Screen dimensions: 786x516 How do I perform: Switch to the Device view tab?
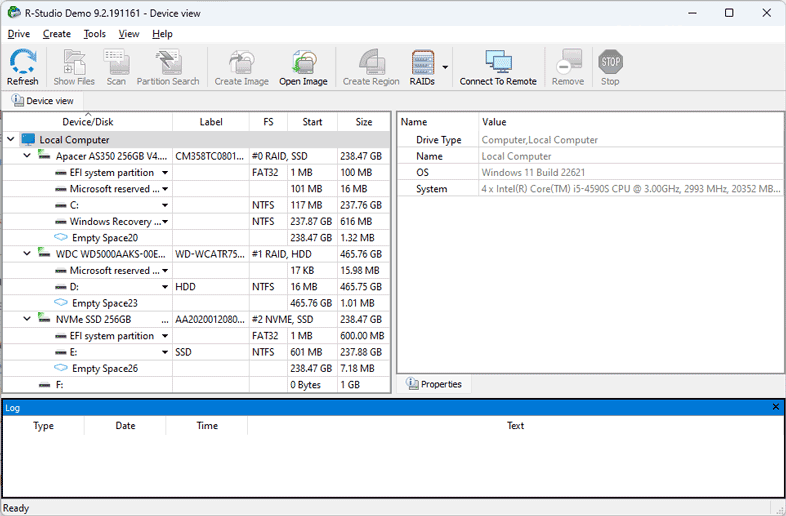point(43,101)
